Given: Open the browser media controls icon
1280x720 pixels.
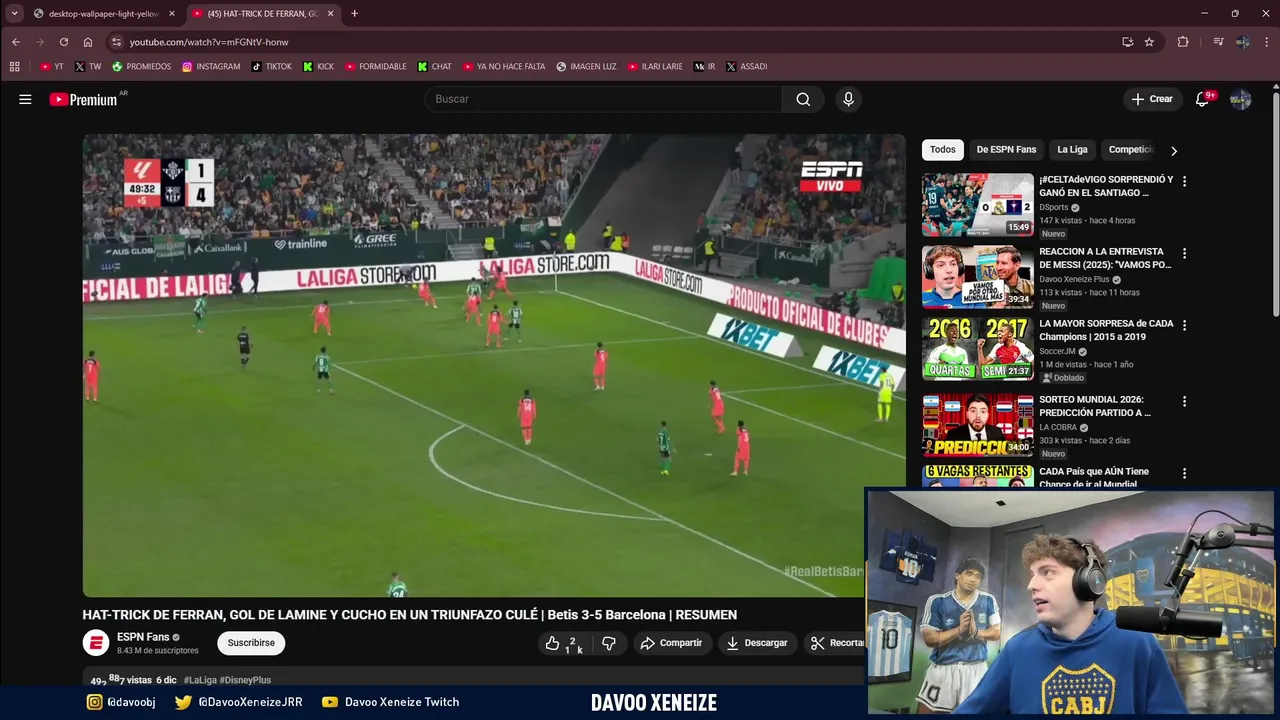Looking at the screenshot, I should [1218, 42].
